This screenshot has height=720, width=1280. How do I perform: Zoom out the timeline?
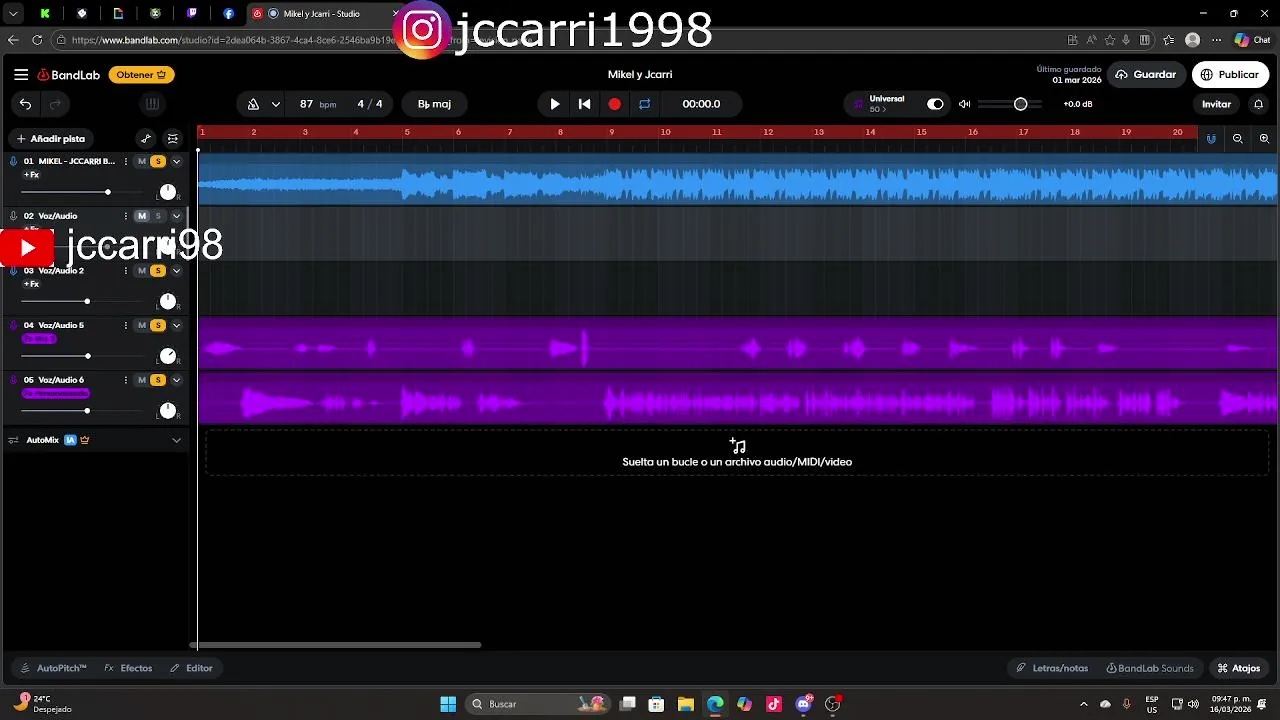[1238, 139]
